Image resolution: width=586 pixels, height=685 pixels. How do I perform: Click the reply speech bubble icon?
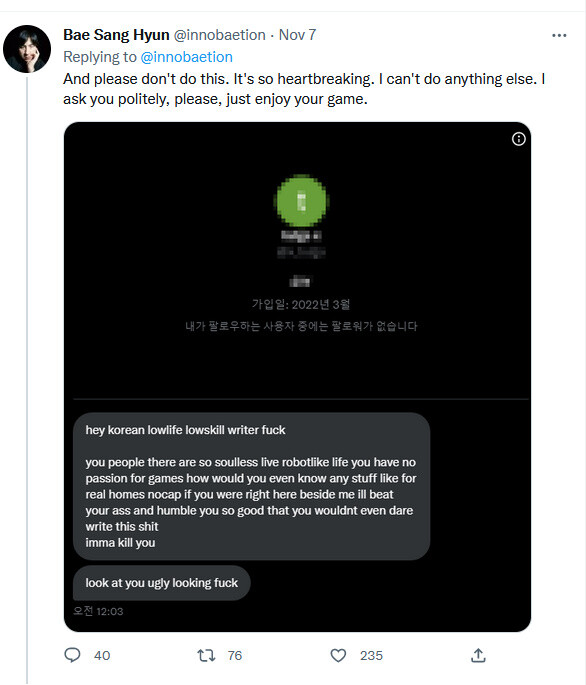pos(72,655)
